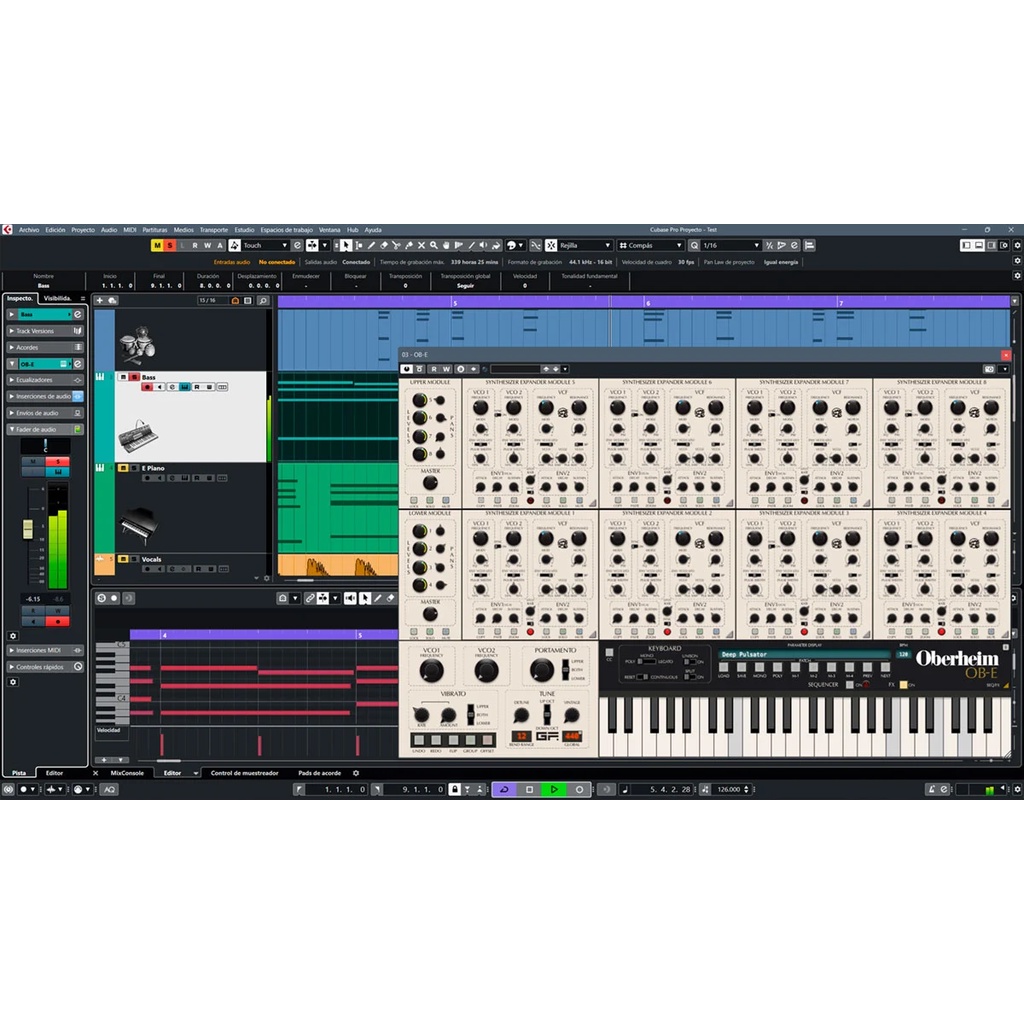Click the AQ auto quantize icon

click(x=110, y=790)
